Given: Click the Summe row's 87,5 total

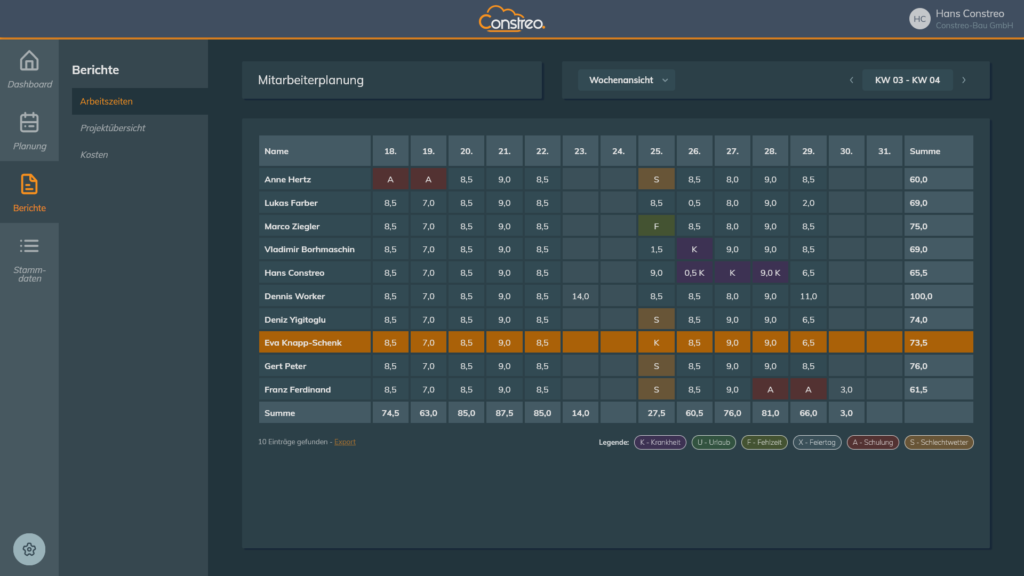Looking at the screenshot, I should coord(504,413).
